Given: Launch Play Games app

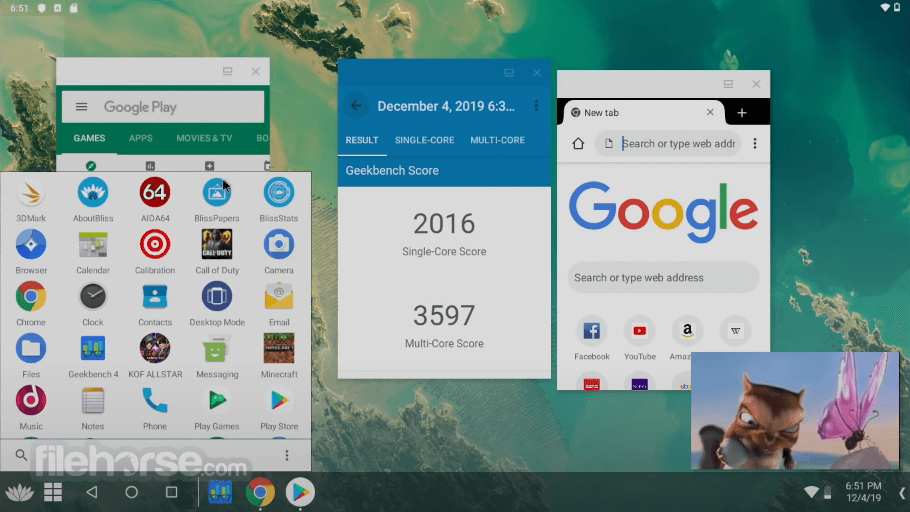Looking at the screenshot, I should [217, 400].
